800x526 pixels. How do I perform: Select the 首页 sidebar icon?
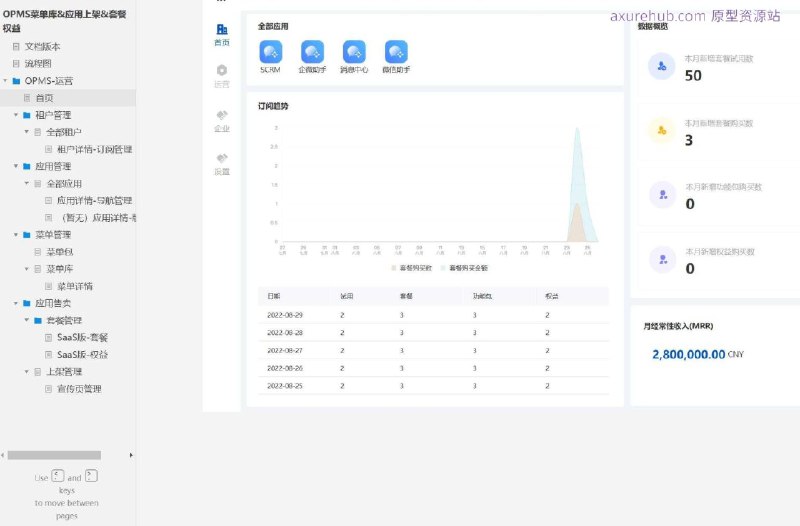coord(222,30)
